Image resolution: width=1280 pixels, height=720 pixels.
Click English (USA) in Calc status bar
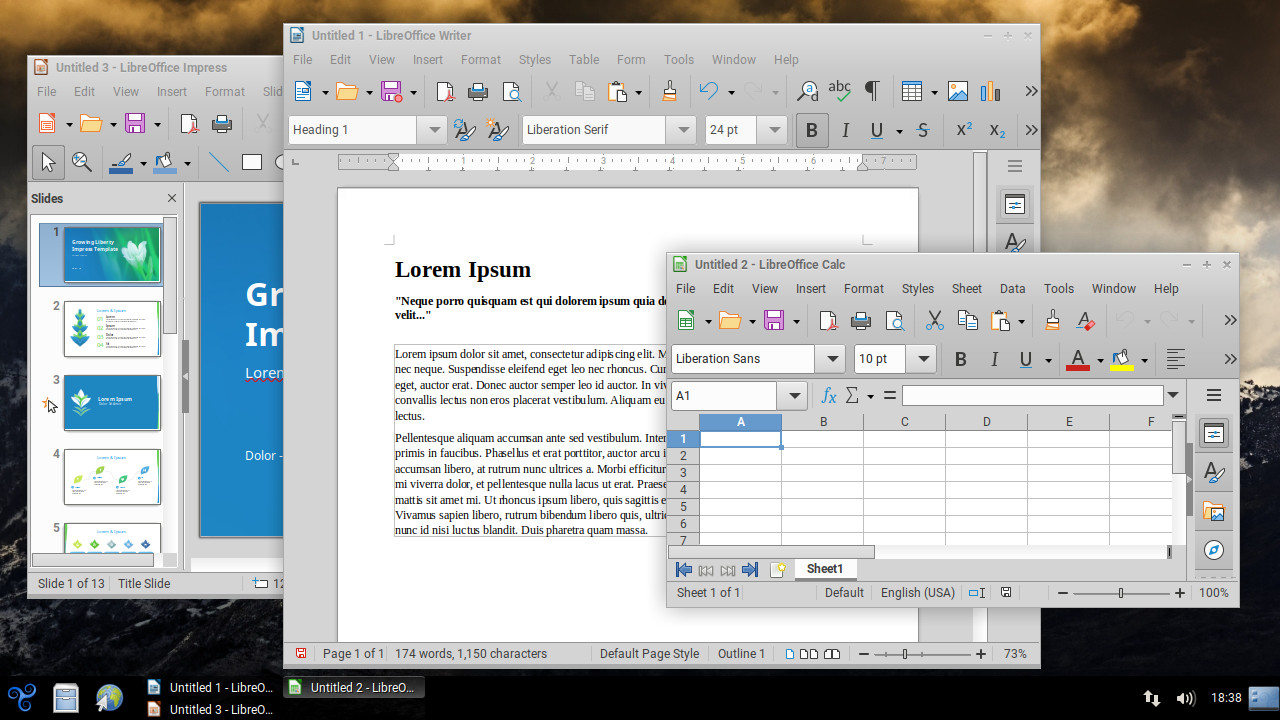[x=918, y=593]
